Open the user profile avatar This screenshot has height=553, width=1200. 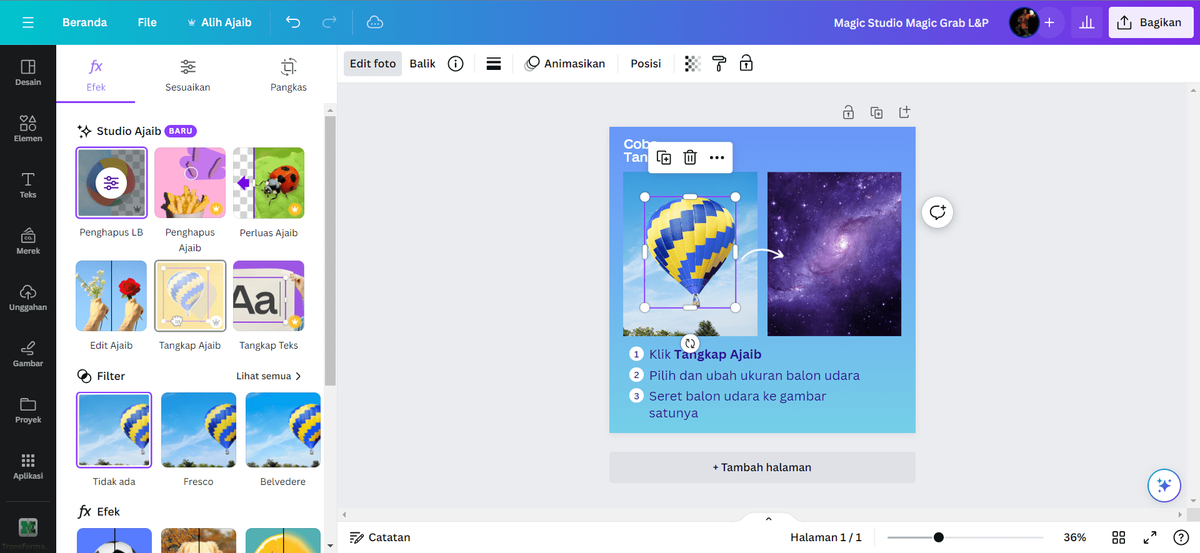point(1023,22)
